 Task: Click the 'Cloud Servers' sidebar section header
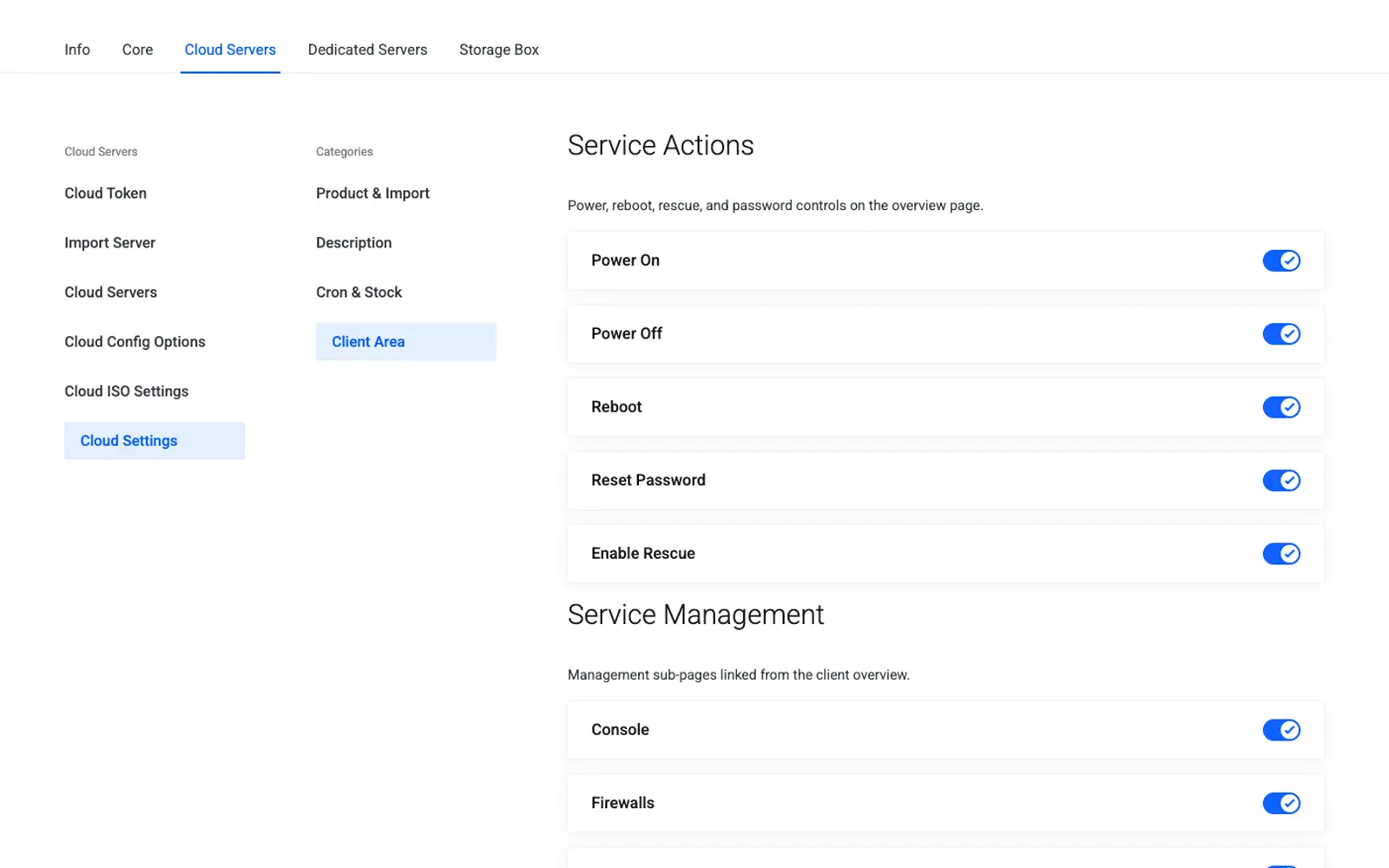(x=101, y=152)
